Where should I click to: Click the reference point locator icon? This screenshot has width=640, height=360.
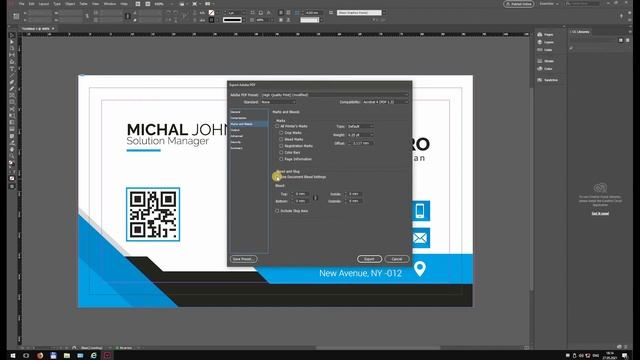[x=16, y=16]
